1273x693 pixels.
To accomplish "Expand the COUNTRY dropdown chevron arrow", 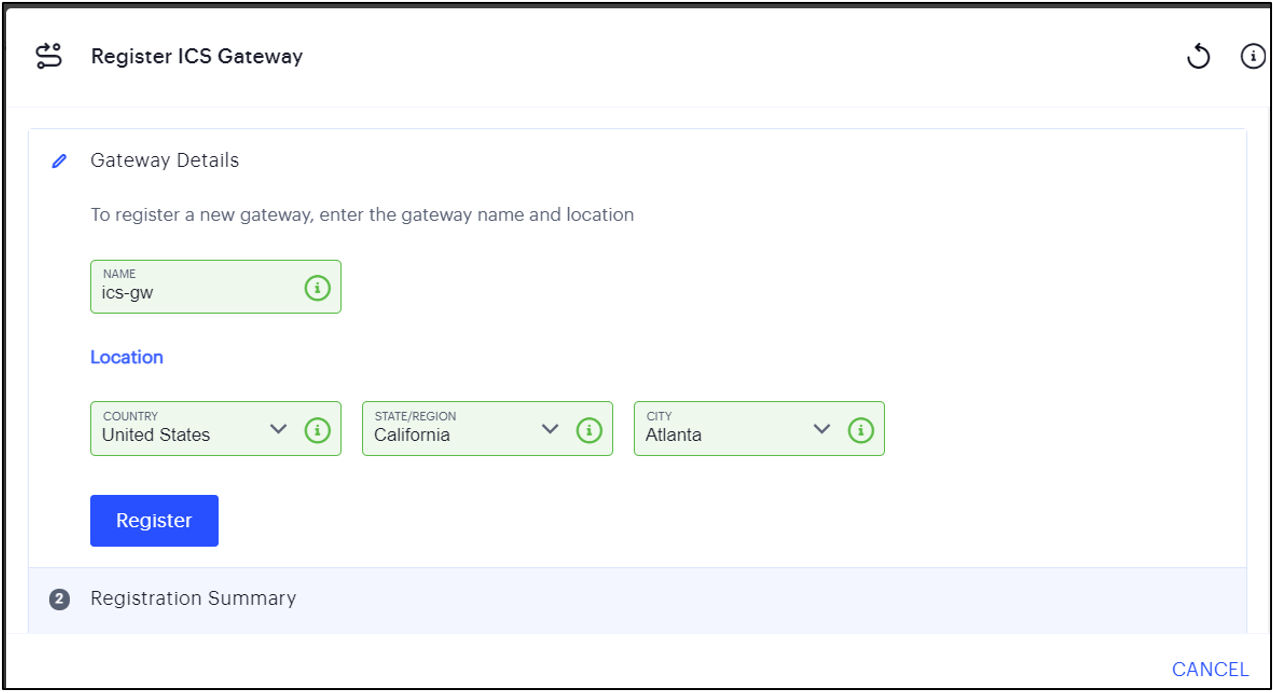I will pyautogui.click(x=279, y=428).
